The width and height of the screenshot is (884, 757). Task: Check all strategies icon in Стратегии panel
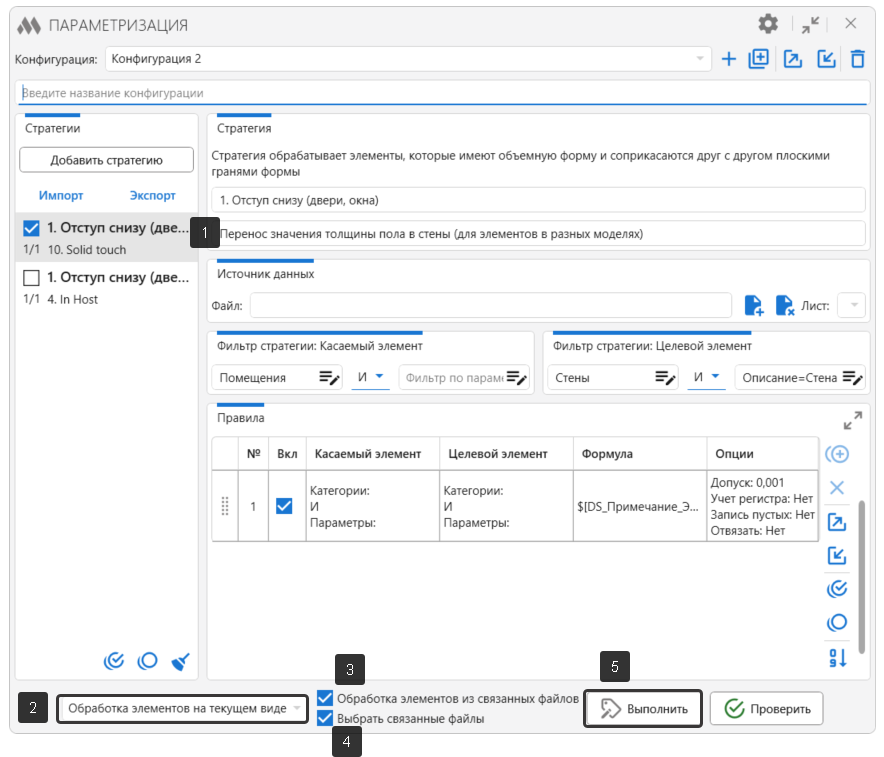[x=114, y=661]
